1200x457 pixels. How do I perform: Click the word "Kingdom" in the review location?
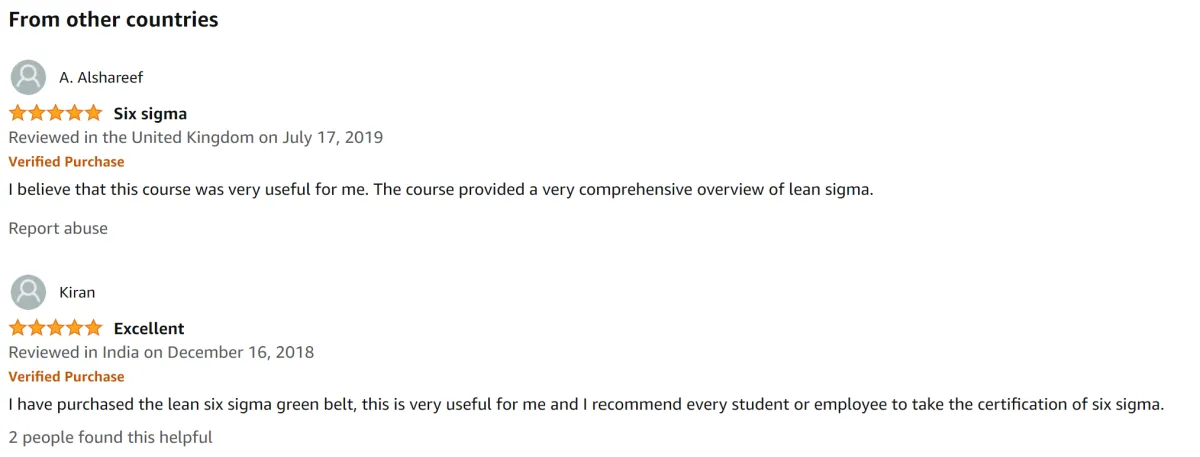point(222,137)
